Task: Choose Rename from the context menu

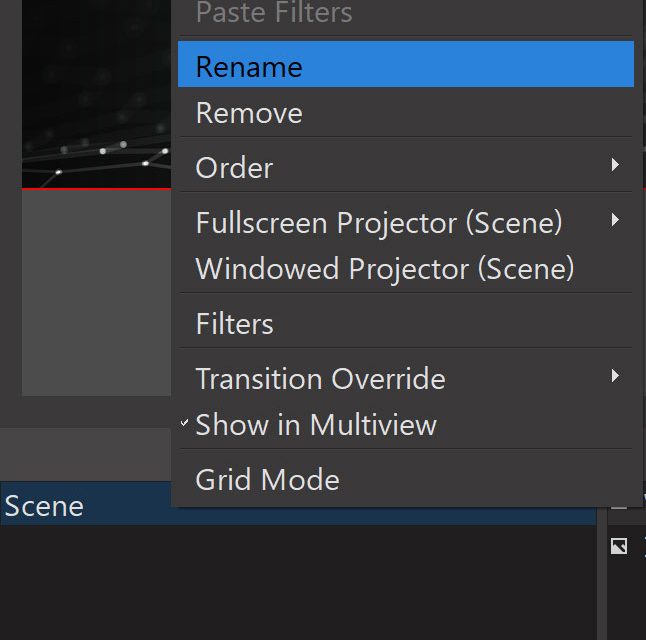Action: click(249, 67)
